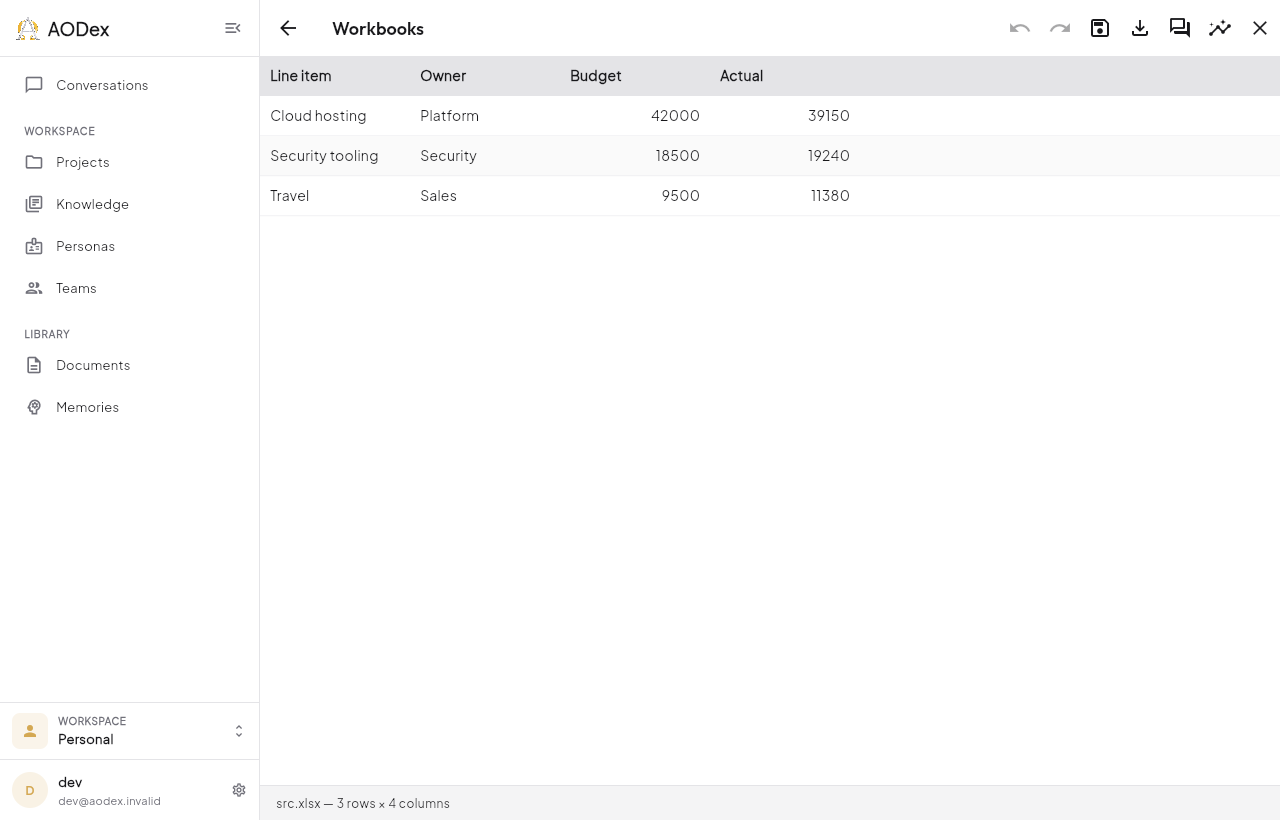
Task: Open the chat panel icon
Action: tap(1180, 28)
